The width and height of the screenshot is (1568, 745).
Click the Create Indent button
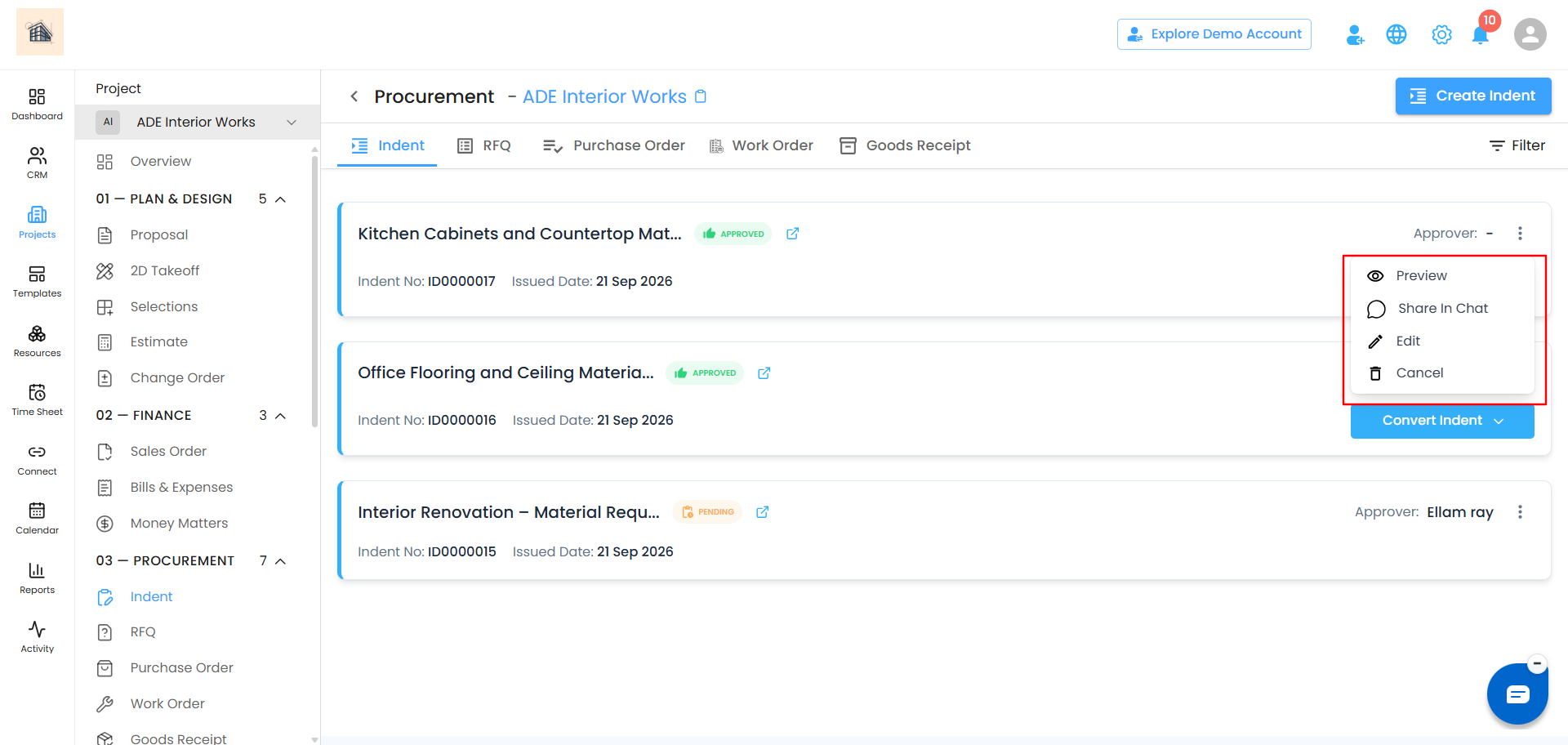point(1473,96)
